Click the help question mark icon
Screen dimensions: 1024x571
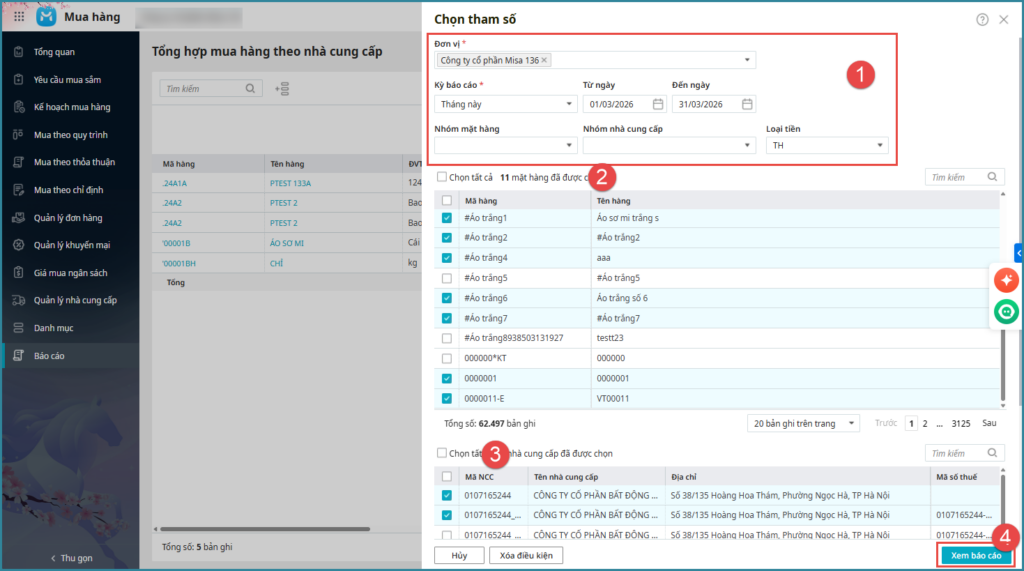click(x=982, y=19)
